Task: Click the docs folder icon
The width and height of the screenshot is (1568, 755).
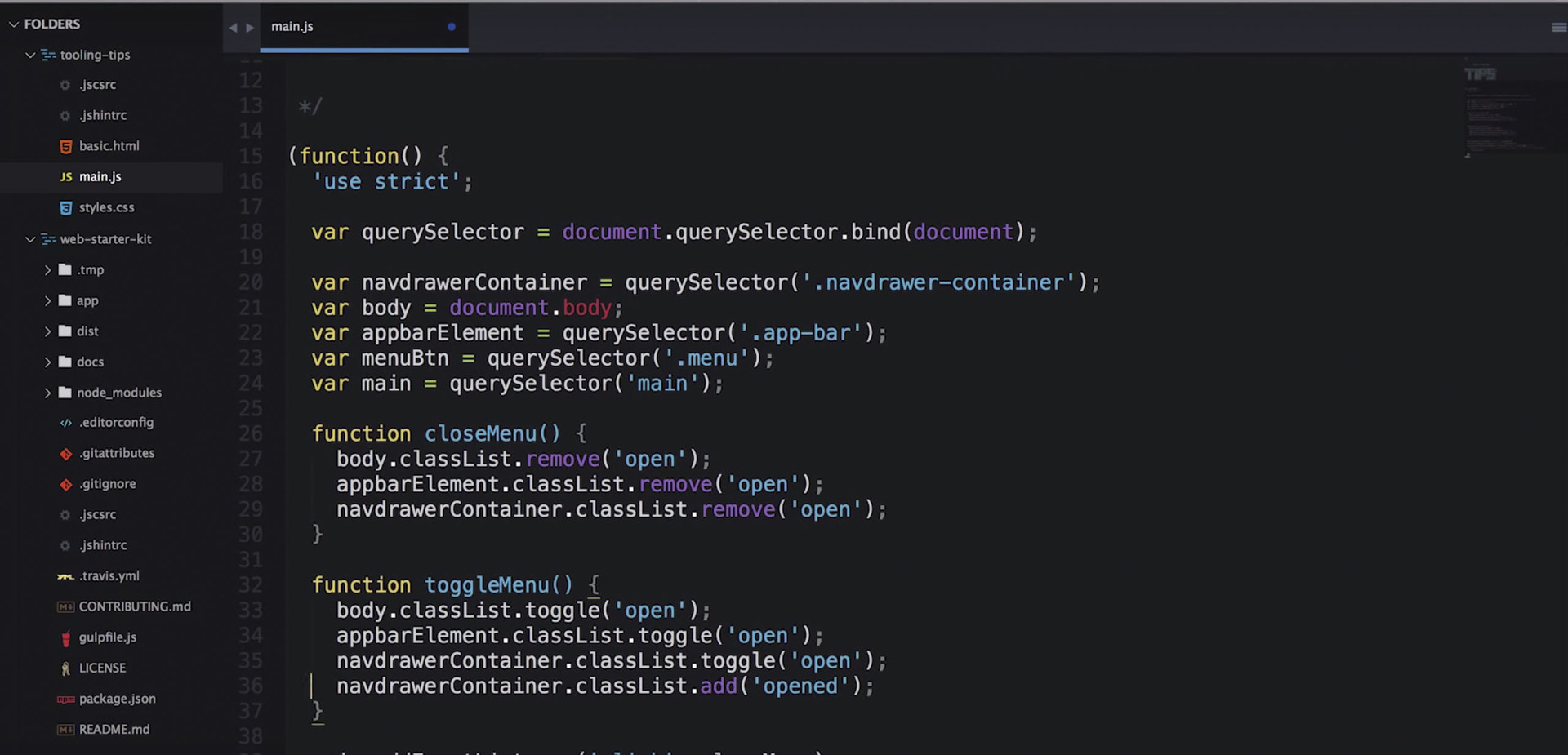Action: (65, 362)
